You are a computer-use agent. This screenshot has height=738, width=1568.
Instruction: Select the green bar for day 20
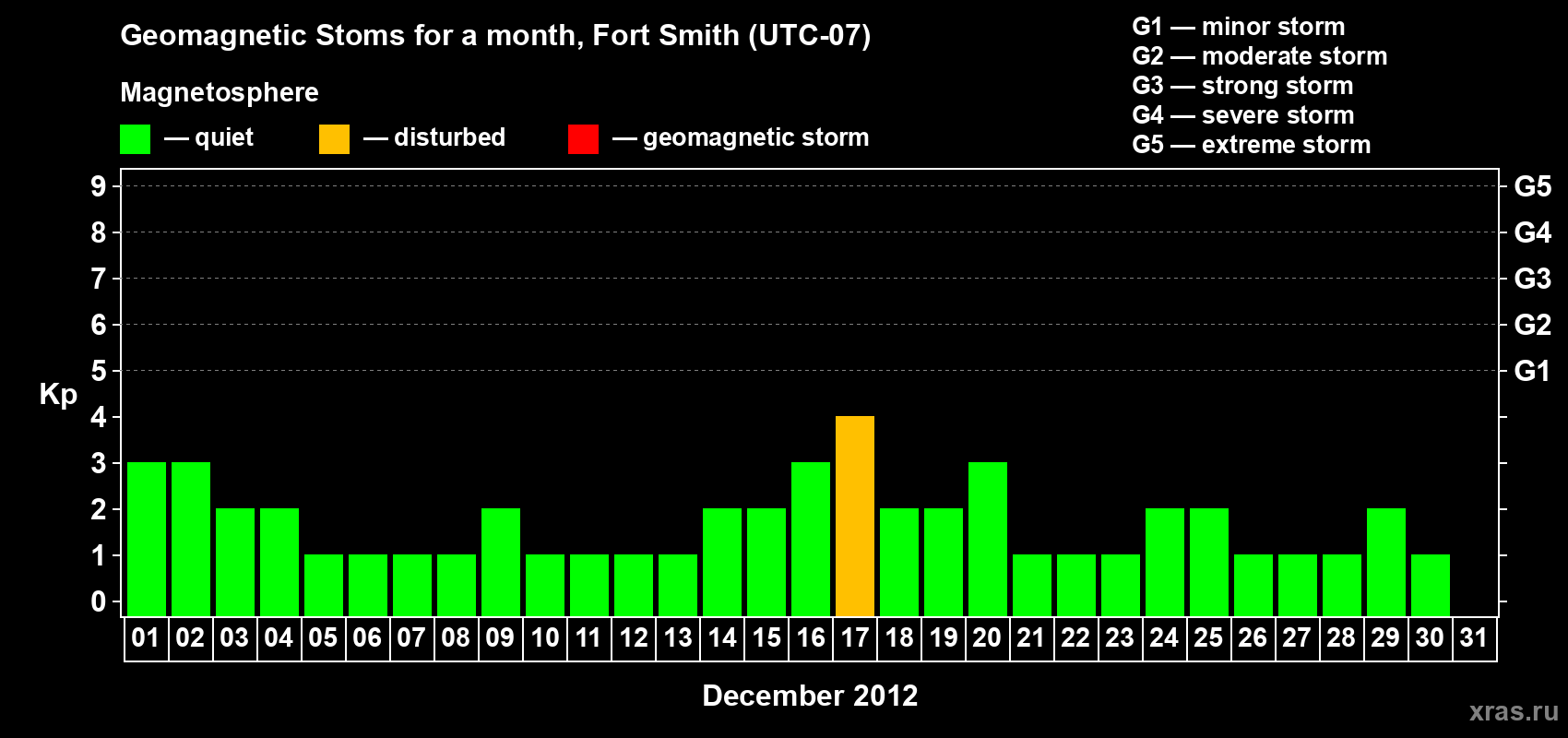tap(988, 539)
